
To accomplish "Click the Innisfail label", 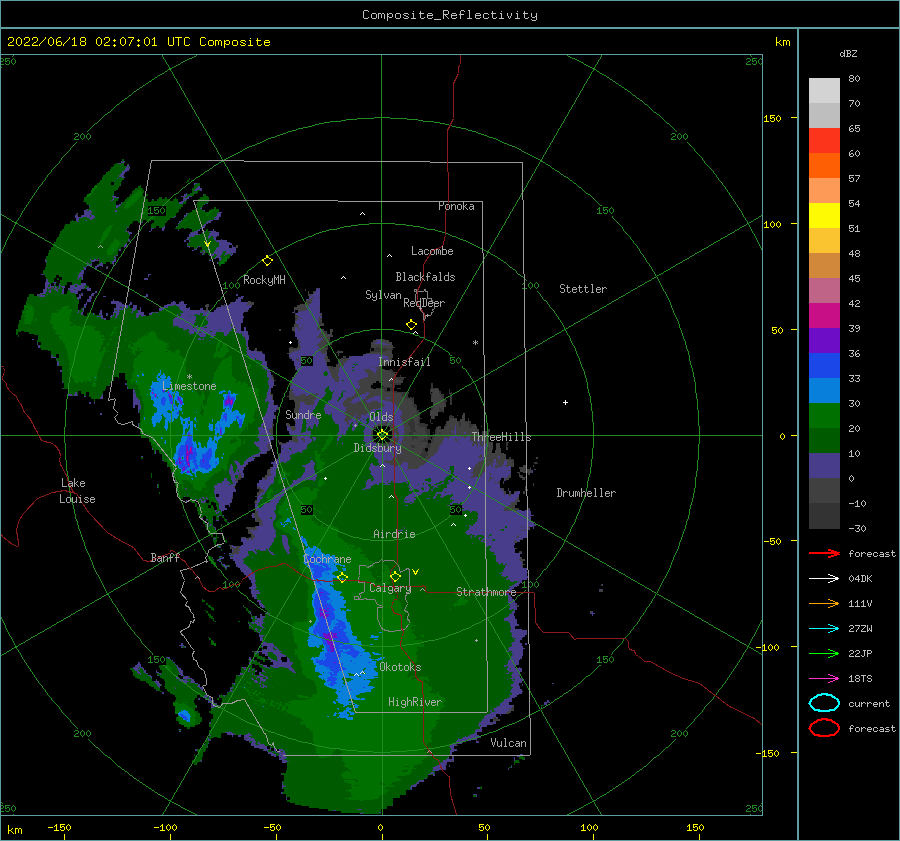I will click(404, 362).
